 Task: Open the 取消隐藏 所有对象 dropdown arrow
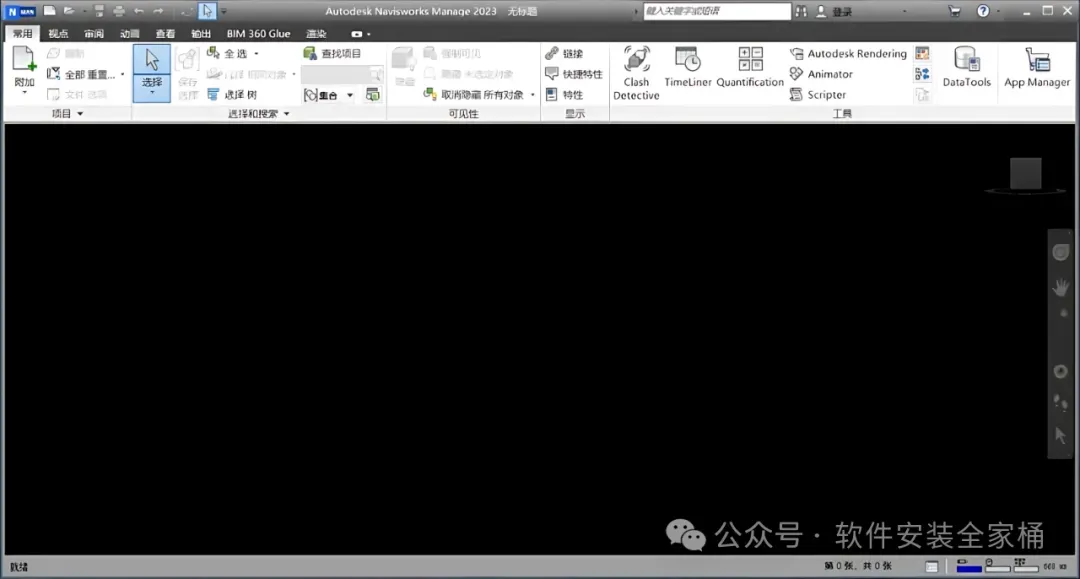click(532, 94)
